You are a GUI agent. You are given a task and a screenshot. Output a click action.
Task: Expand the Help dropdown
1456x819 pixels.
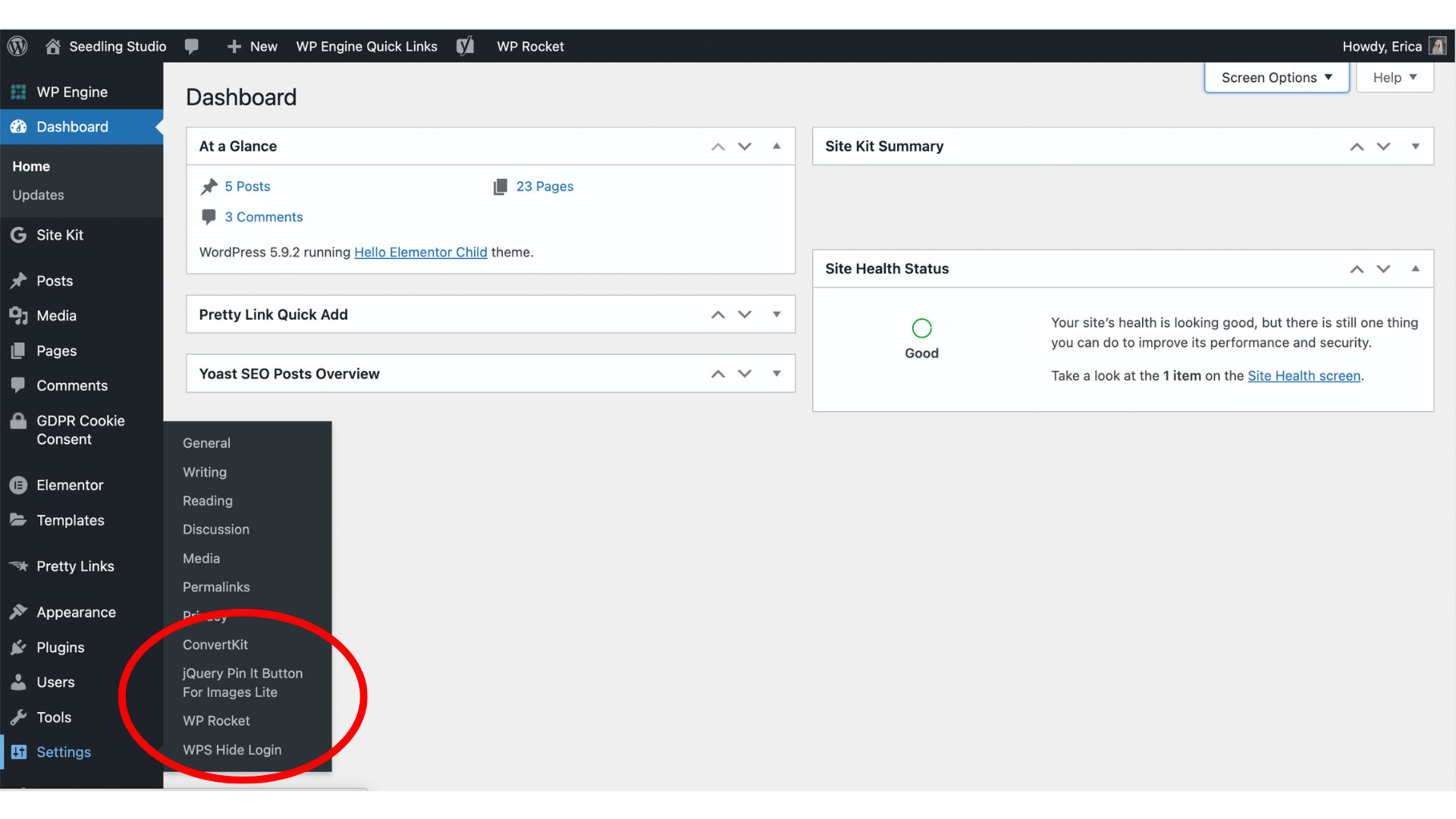1394,77
